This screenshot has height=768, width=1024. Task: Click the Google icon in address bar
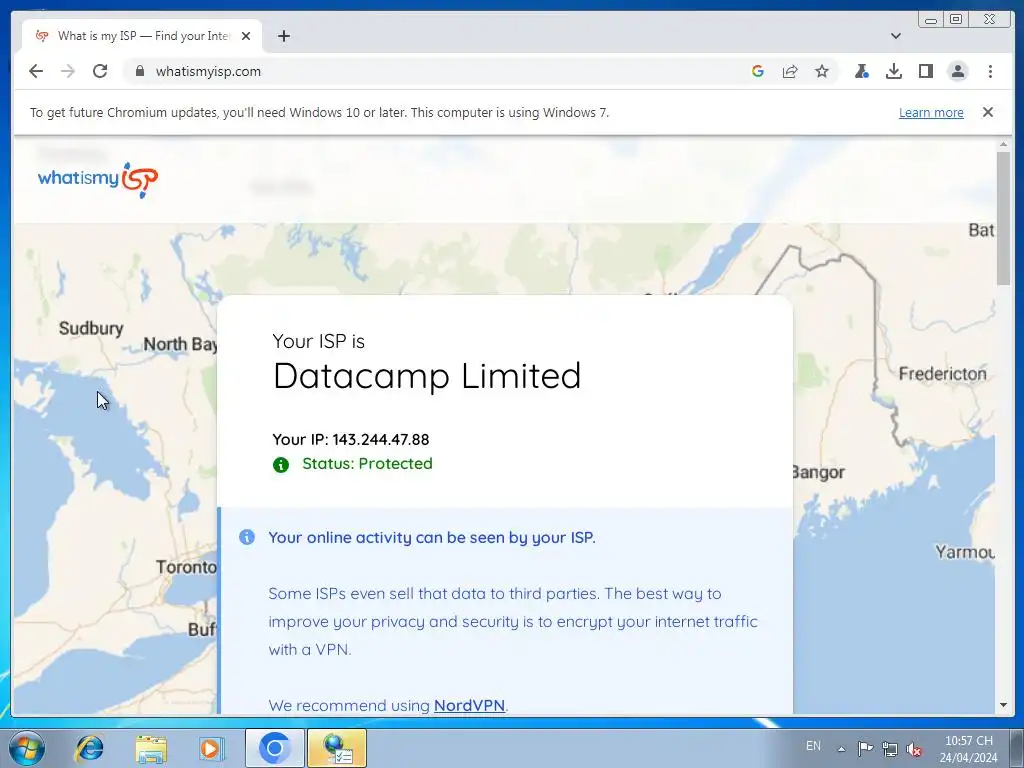758,71
